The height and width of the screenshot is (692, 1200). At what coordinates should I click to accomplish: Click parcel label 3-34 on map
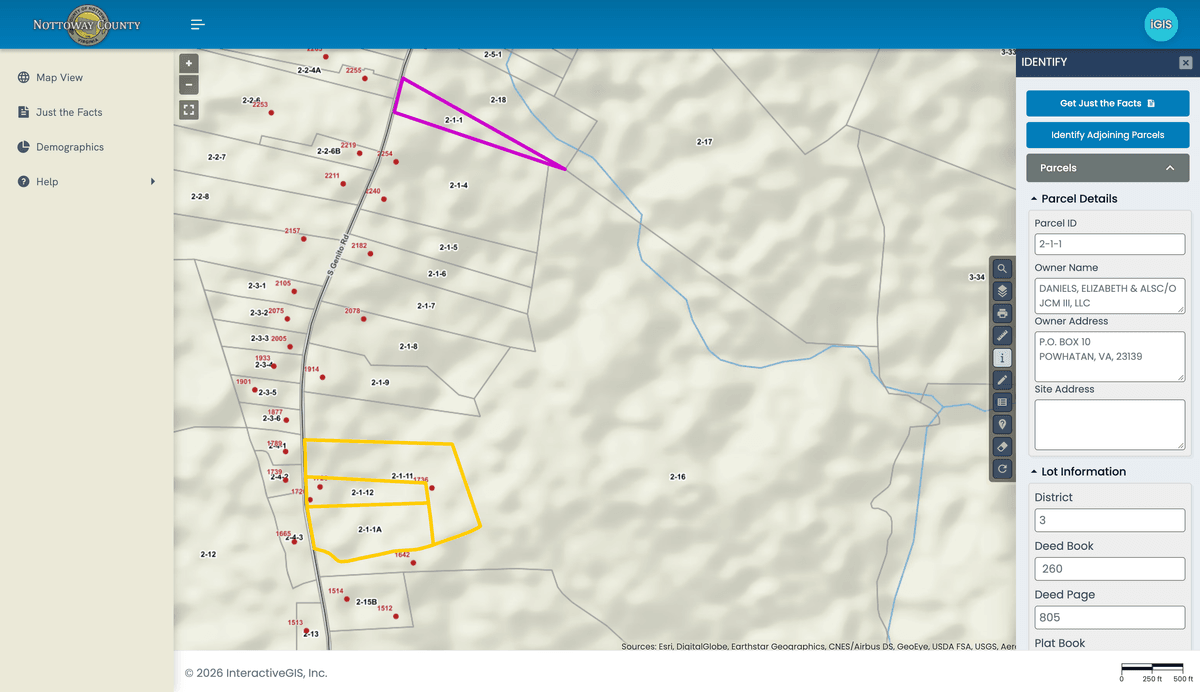977,277
